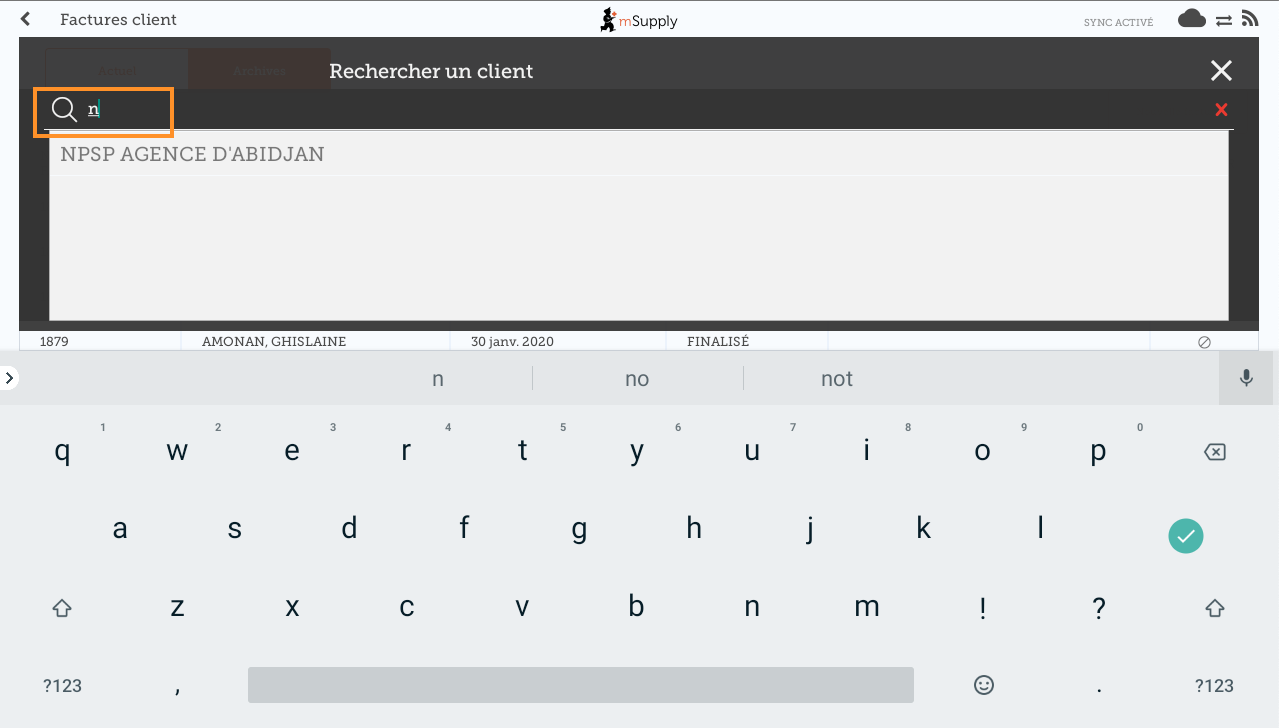Image resolution: width=1279 pixels, height=728 pixels.
Task: Tap the microphone voice input icon
Action: 1246,378
